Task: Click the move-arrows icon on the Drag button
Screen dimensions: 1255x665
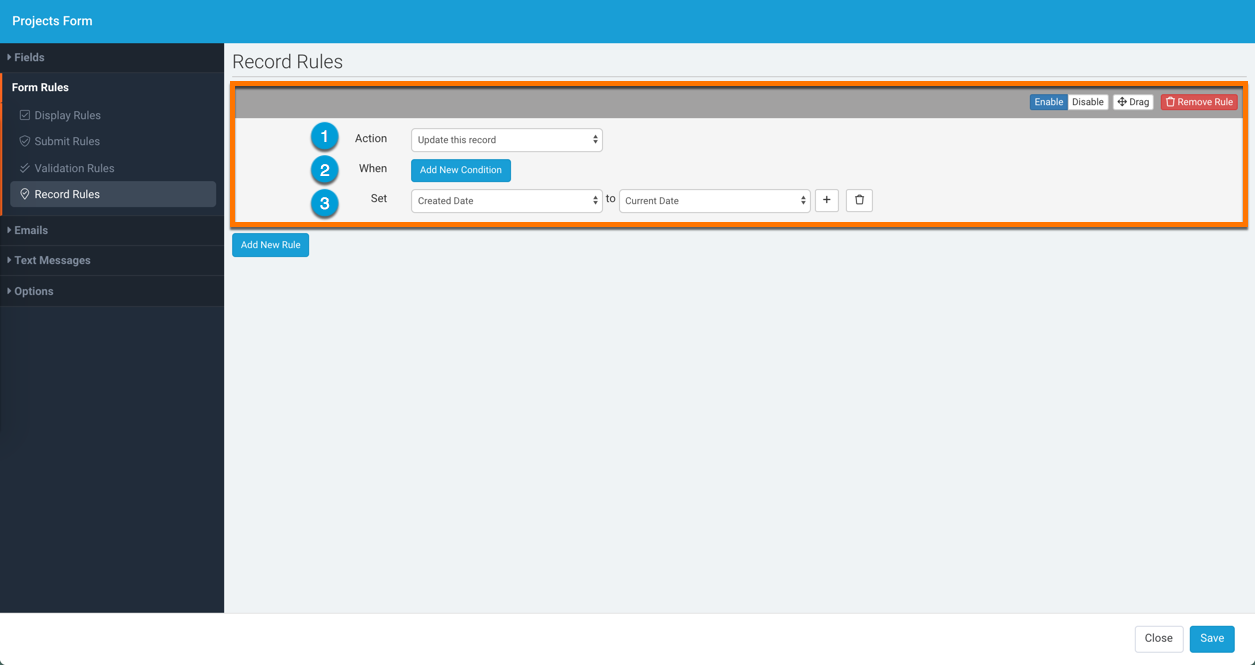Action: pos(1122,102)
